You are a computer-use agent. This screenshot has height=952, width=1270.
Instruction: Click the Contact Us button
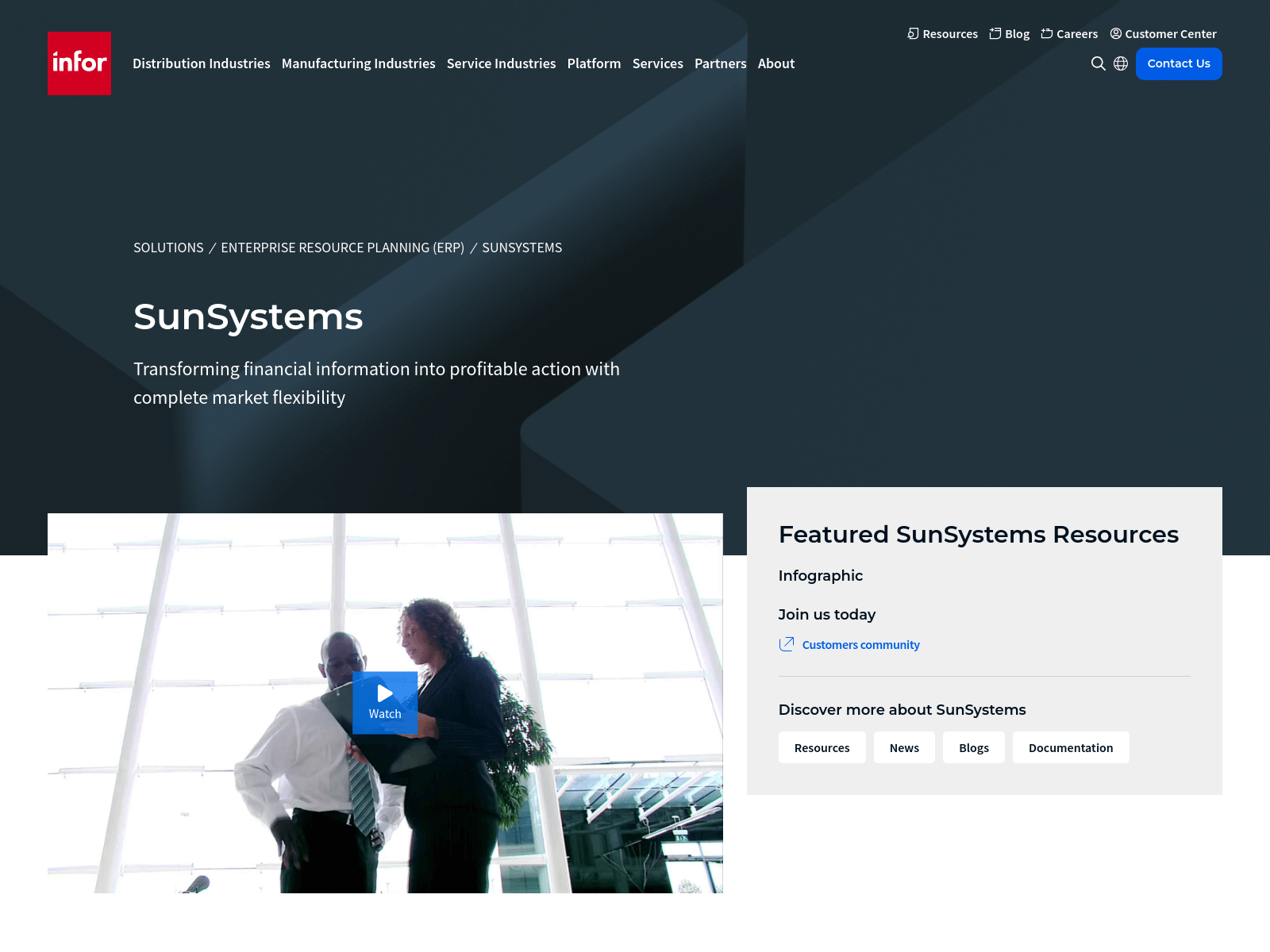click(x=1179, y=63)
